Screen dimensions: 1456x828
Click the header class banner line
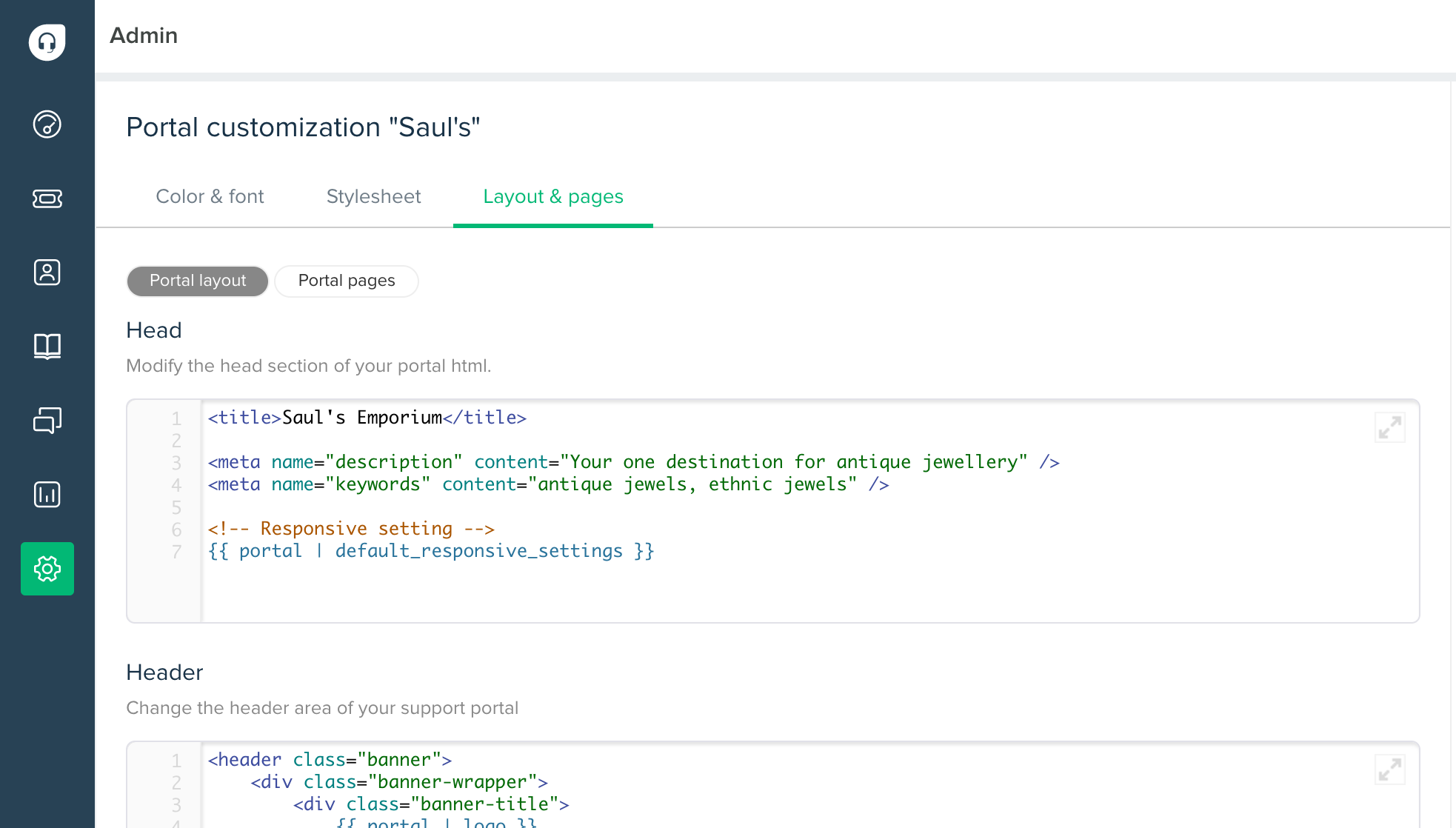tap(330, 760)
